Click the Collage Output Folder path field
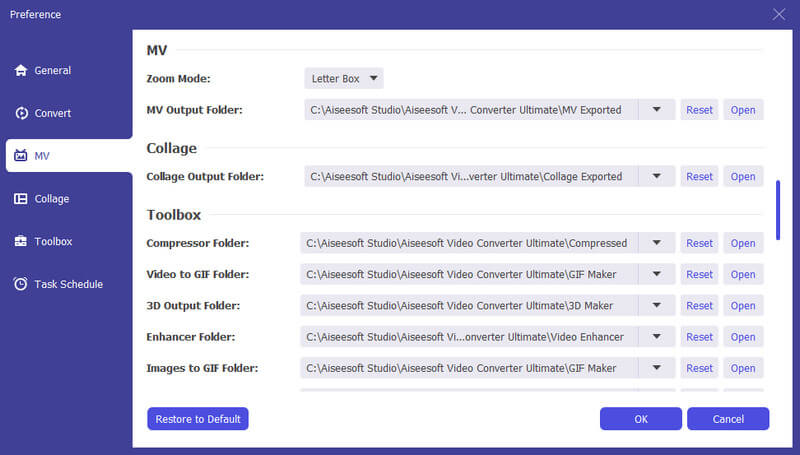800x455 pixels. (x=471, y=176)
